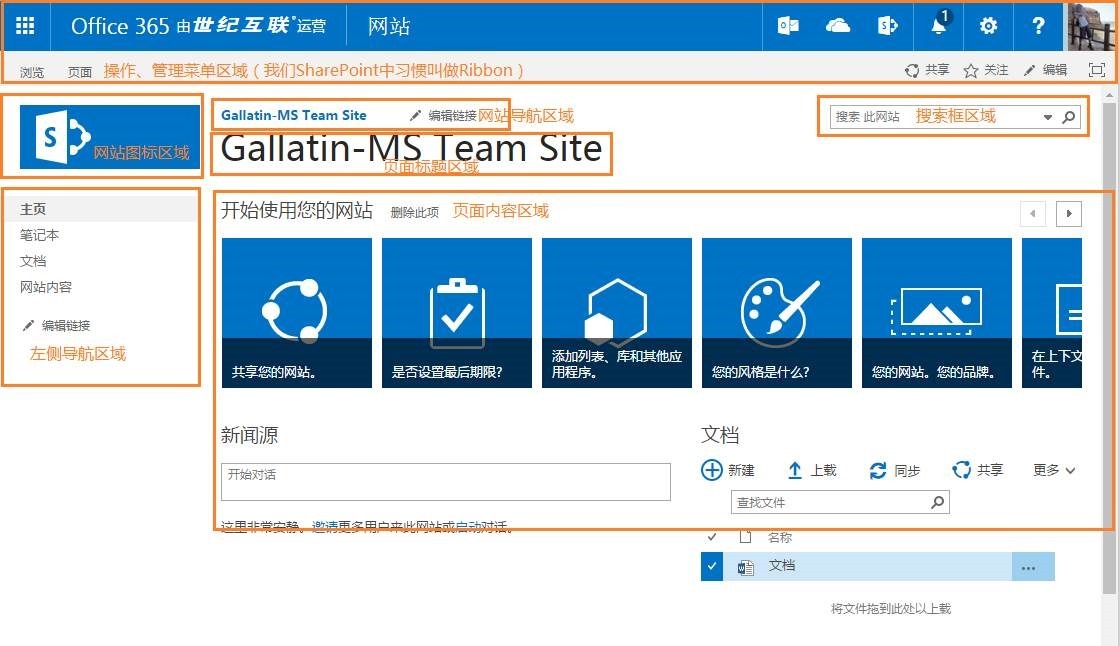This screenshot has height=646, width=1119.
Task: Open the Share your site tile
Action: [297, 313]
